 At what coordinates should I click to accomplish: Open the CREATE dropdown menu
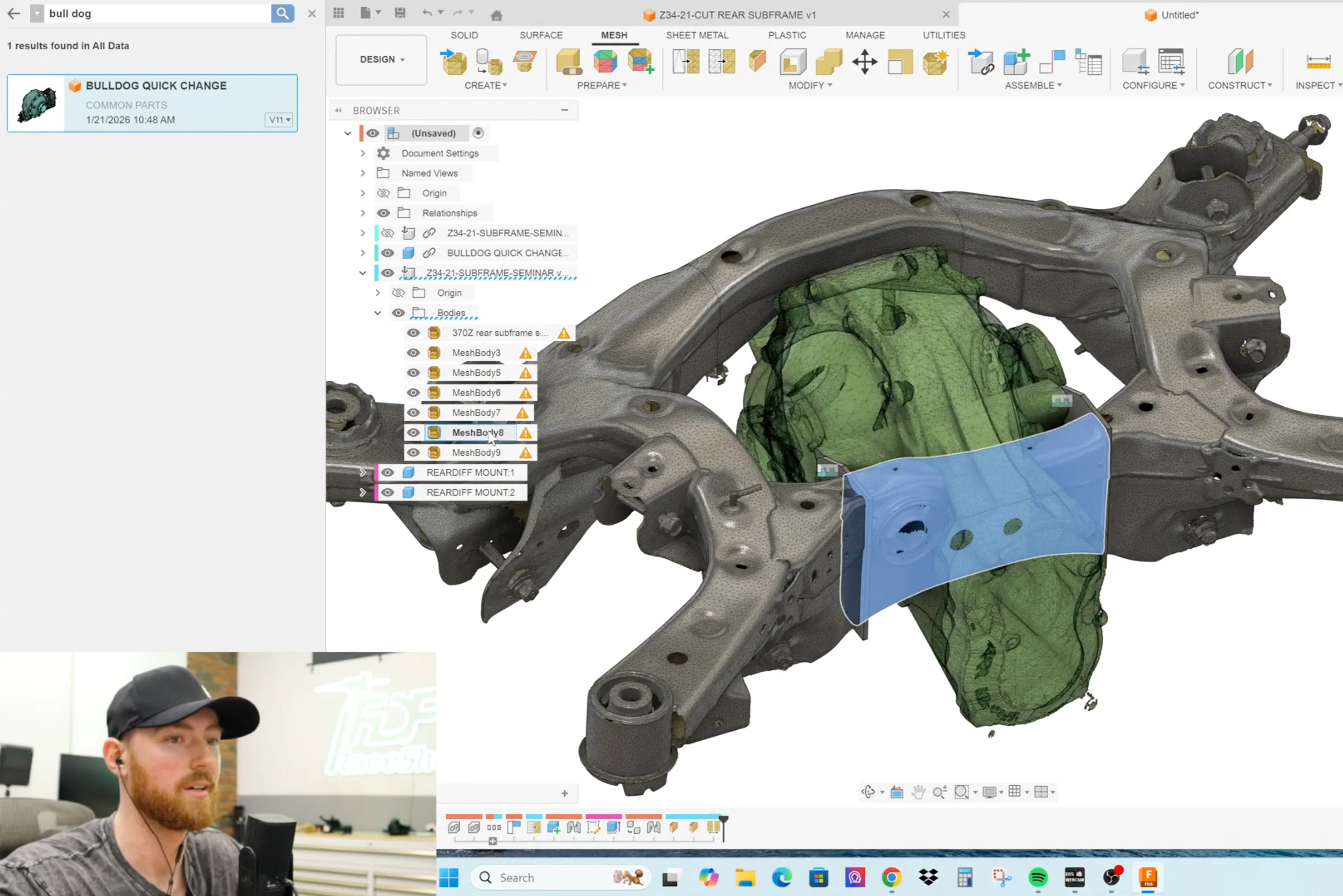pos(486,85)
